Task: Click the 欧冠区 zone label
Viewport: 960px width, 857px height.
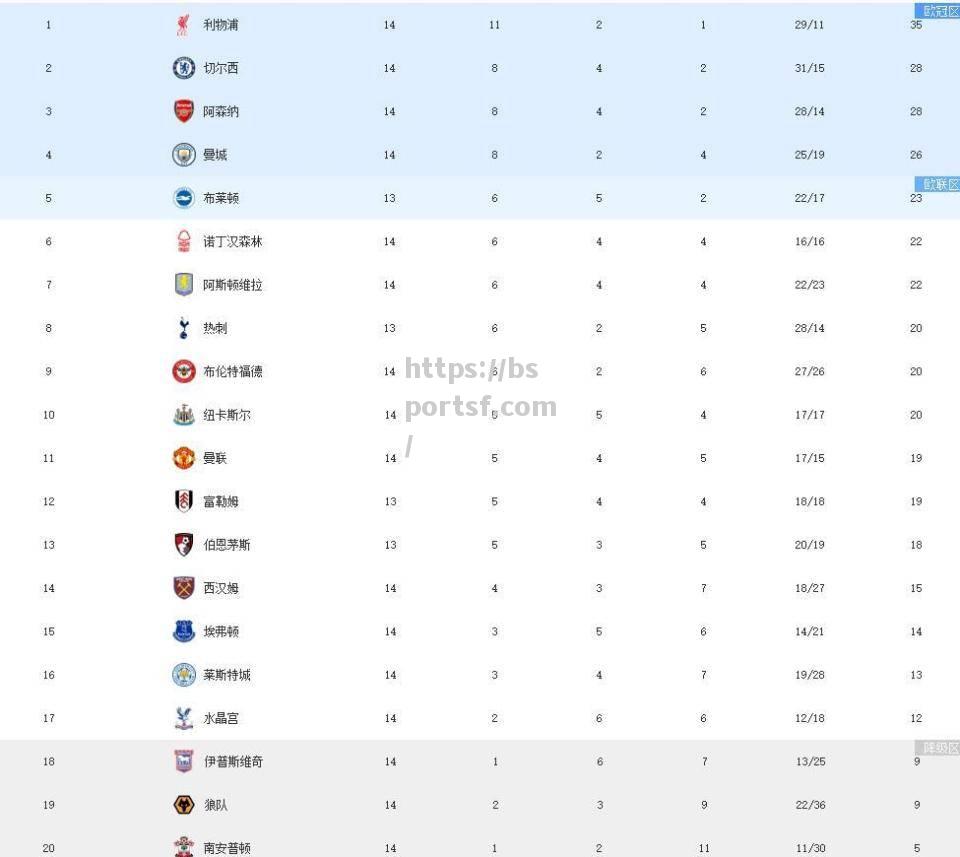Action: click(937, 10)
